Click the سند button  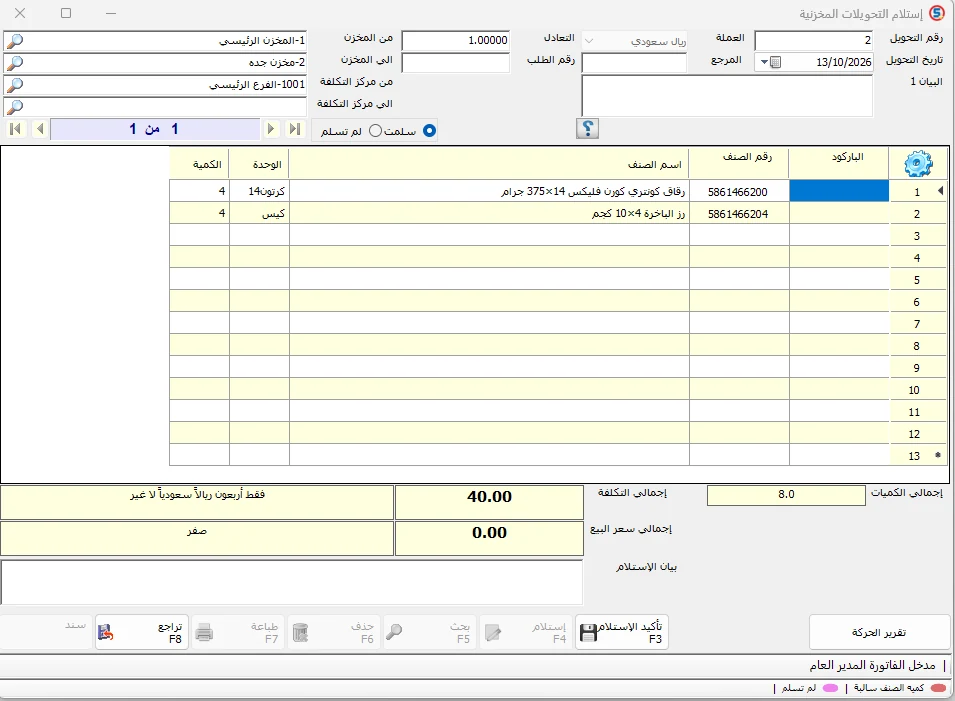[47, 632]
